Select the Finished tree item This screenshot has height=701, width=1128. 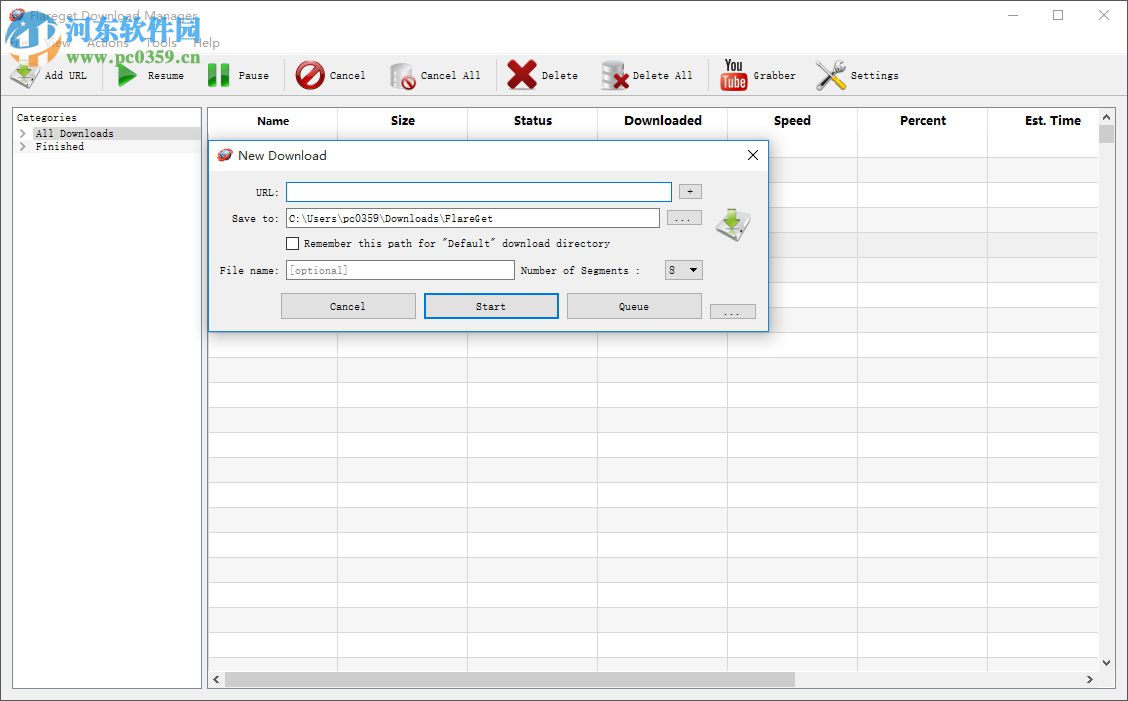point(60,146)
